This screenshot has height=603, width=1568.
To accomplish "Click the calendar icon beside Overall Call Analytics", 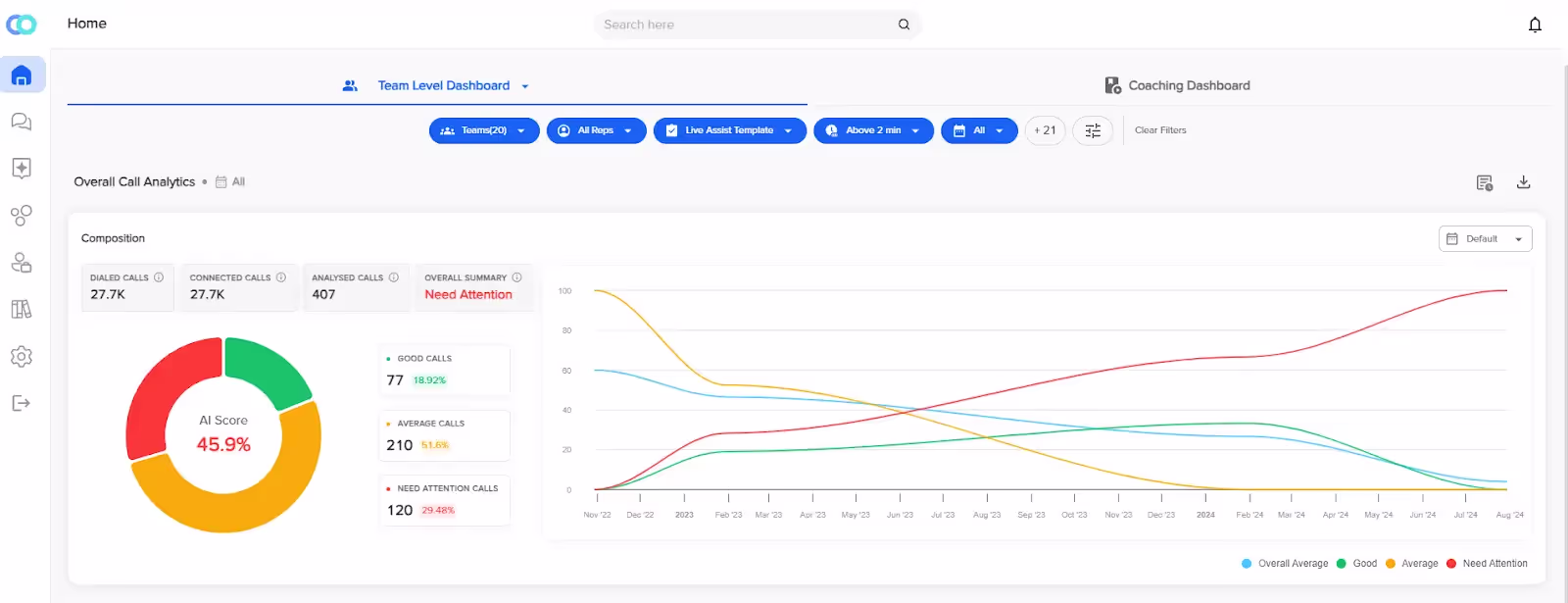I will [x=221, y=182].
